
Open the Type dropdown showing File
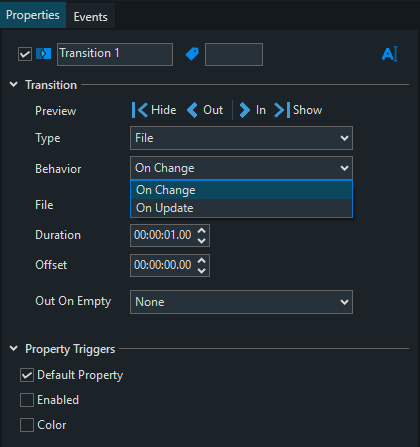click(241, 138)
